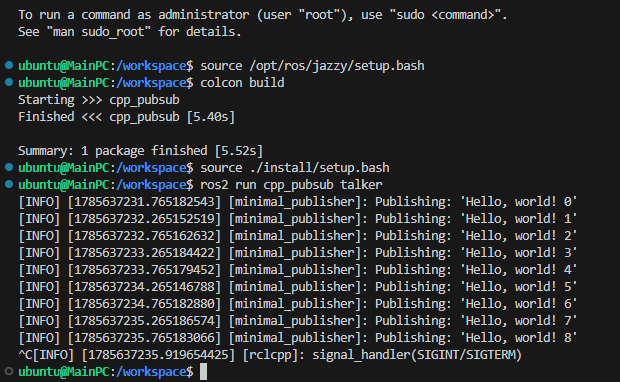Click the log line 'Hello, world! 3'
Viewport: 620px width, 382px height.
(297, 253)
